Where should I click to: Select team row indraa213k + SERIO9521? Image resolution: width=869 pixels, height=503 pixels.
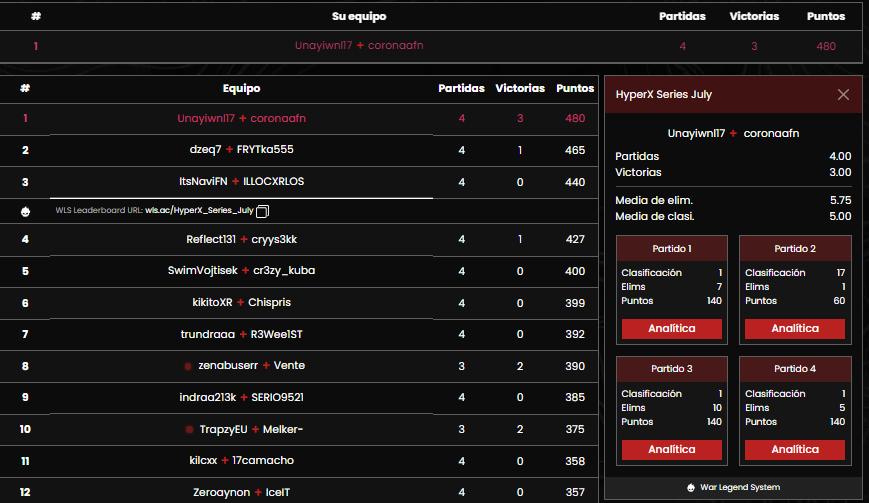[299, 398]
